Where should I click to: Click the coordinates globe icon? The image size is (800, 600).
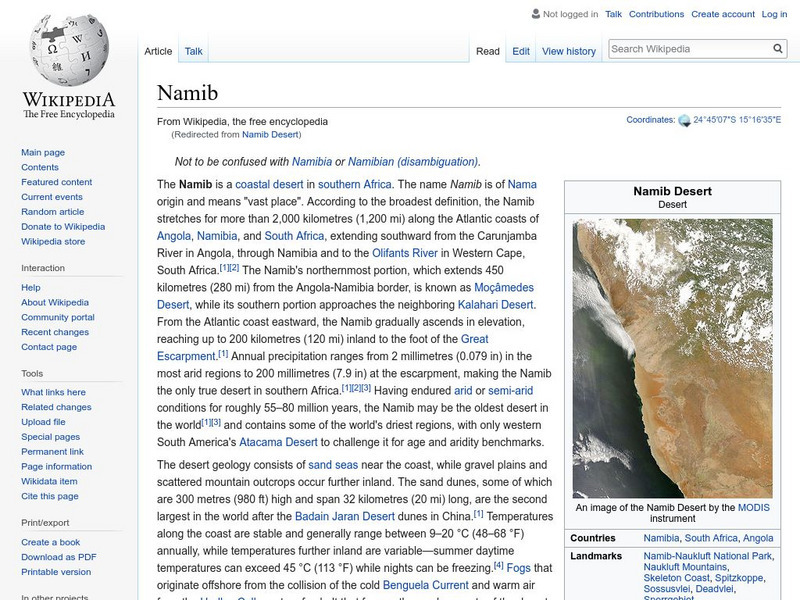click(x=684, y=121)
